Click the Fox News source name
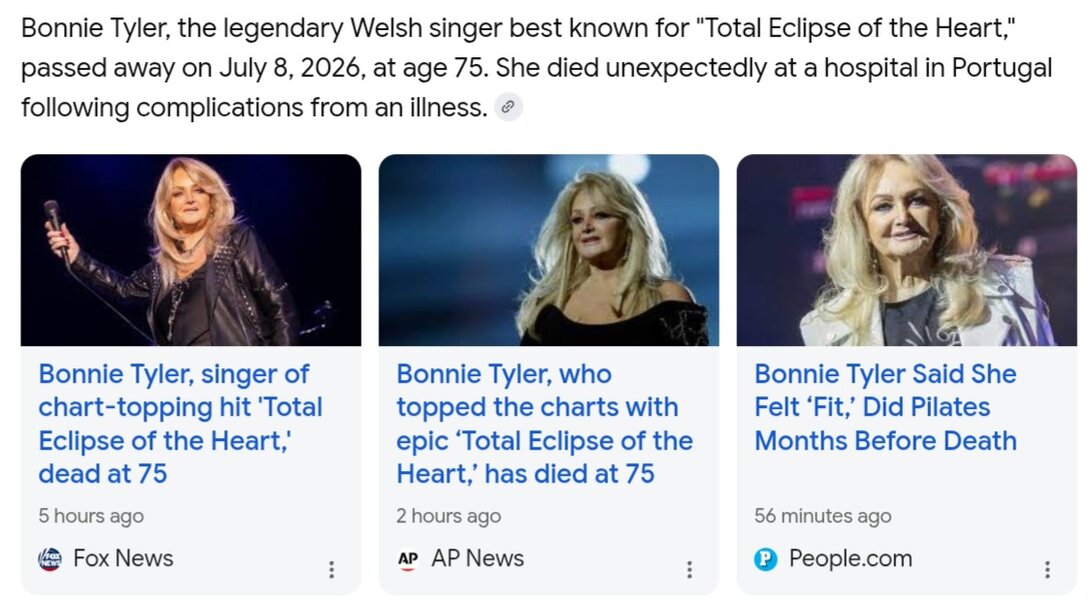The image size is (1092, 600). [x=123, y=558]
